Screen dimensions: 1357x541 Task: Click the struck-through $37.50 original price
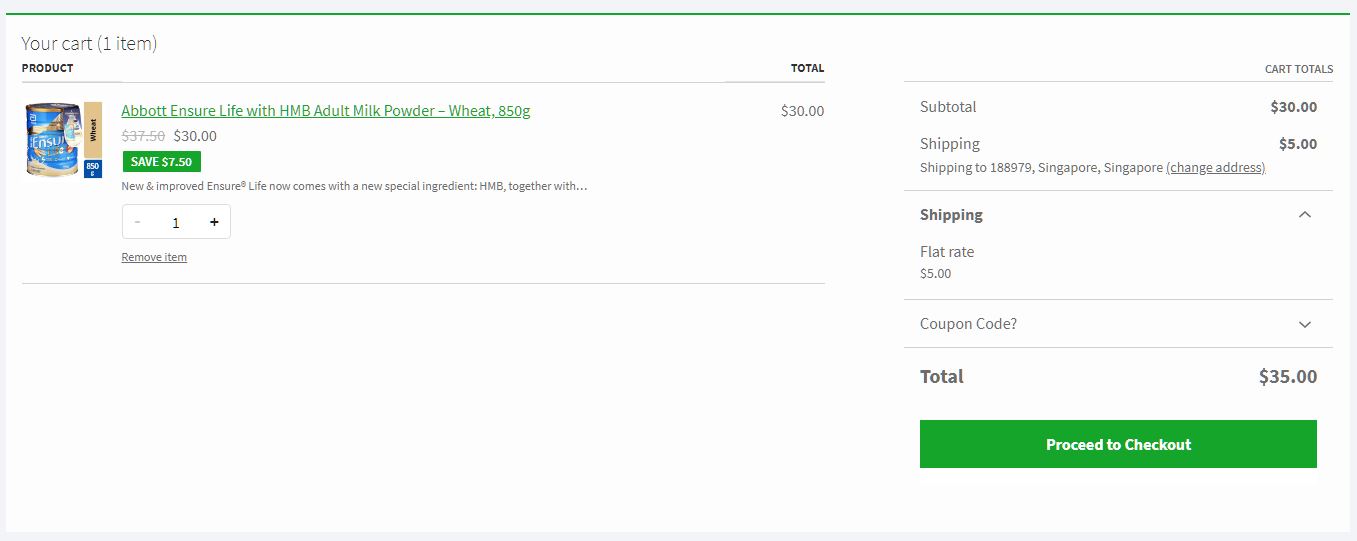coord(143,136)
